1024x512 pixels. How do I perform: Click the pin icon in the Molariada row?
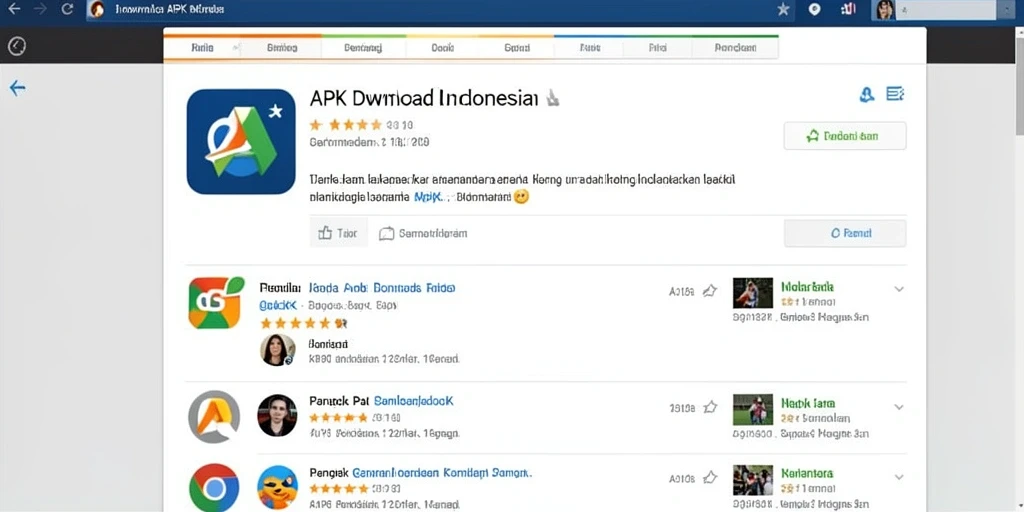click(x=709, y=291)
